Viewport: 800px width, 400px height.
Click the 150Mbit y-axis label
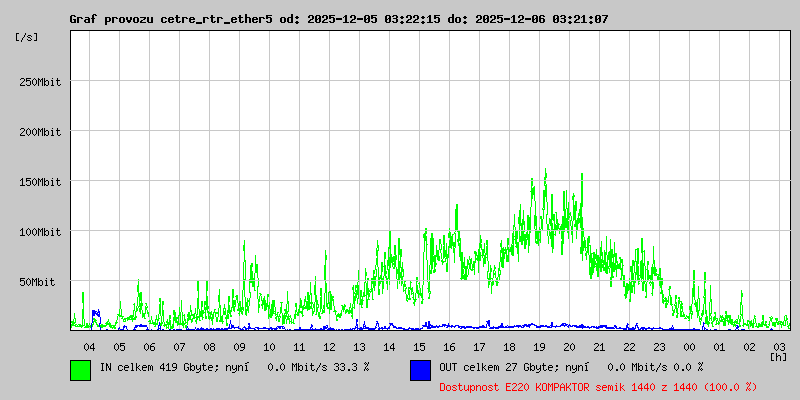40,182
